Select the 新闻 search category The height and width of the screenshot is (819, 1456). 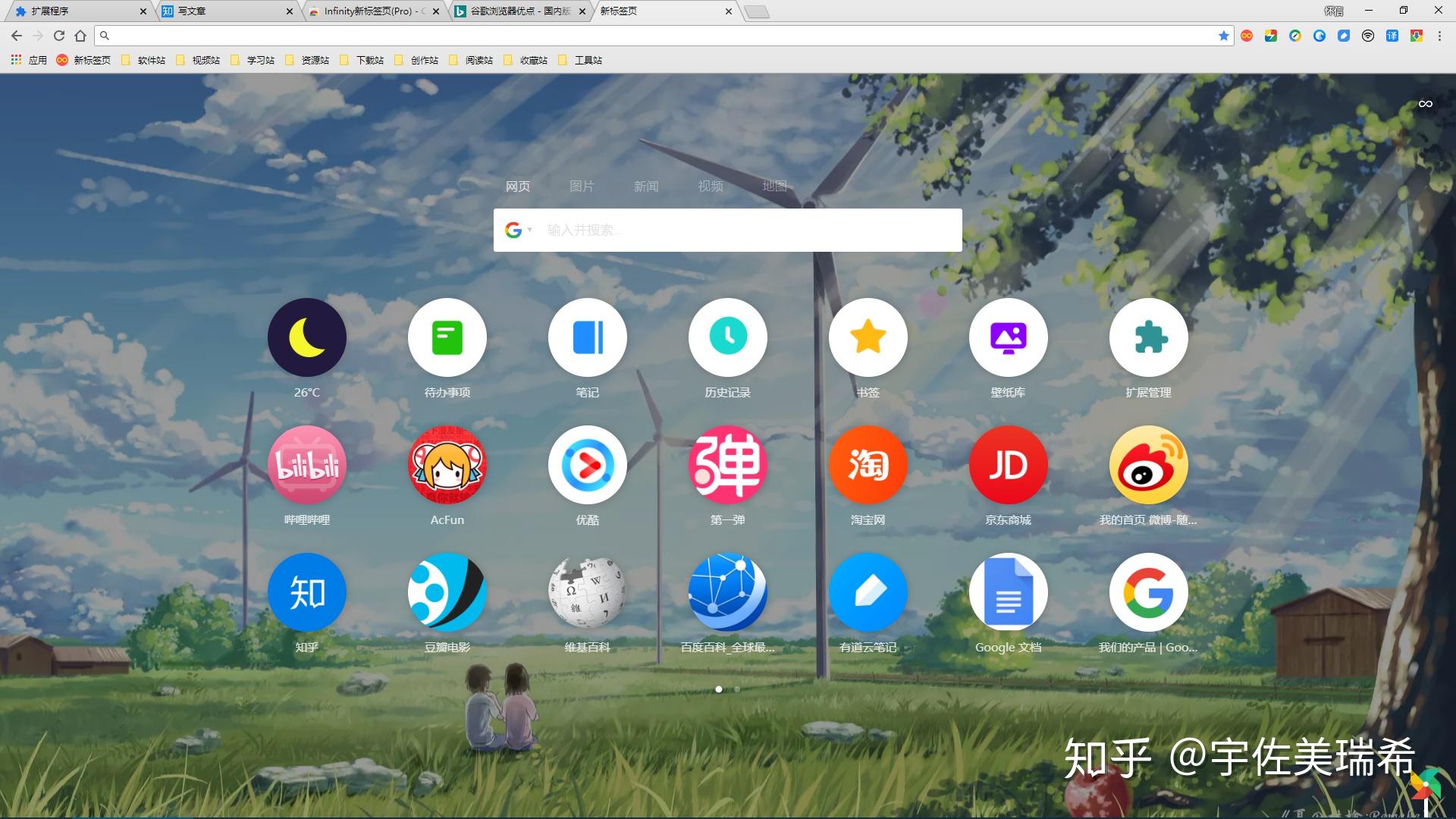[646, 187]
